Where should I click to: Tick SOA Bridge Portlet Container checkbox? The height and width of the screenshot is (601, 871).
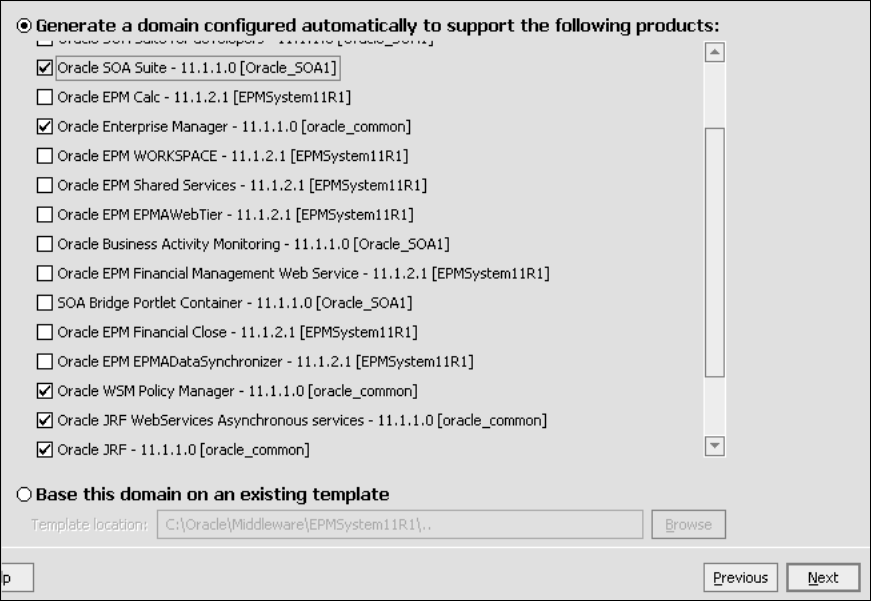43,302
